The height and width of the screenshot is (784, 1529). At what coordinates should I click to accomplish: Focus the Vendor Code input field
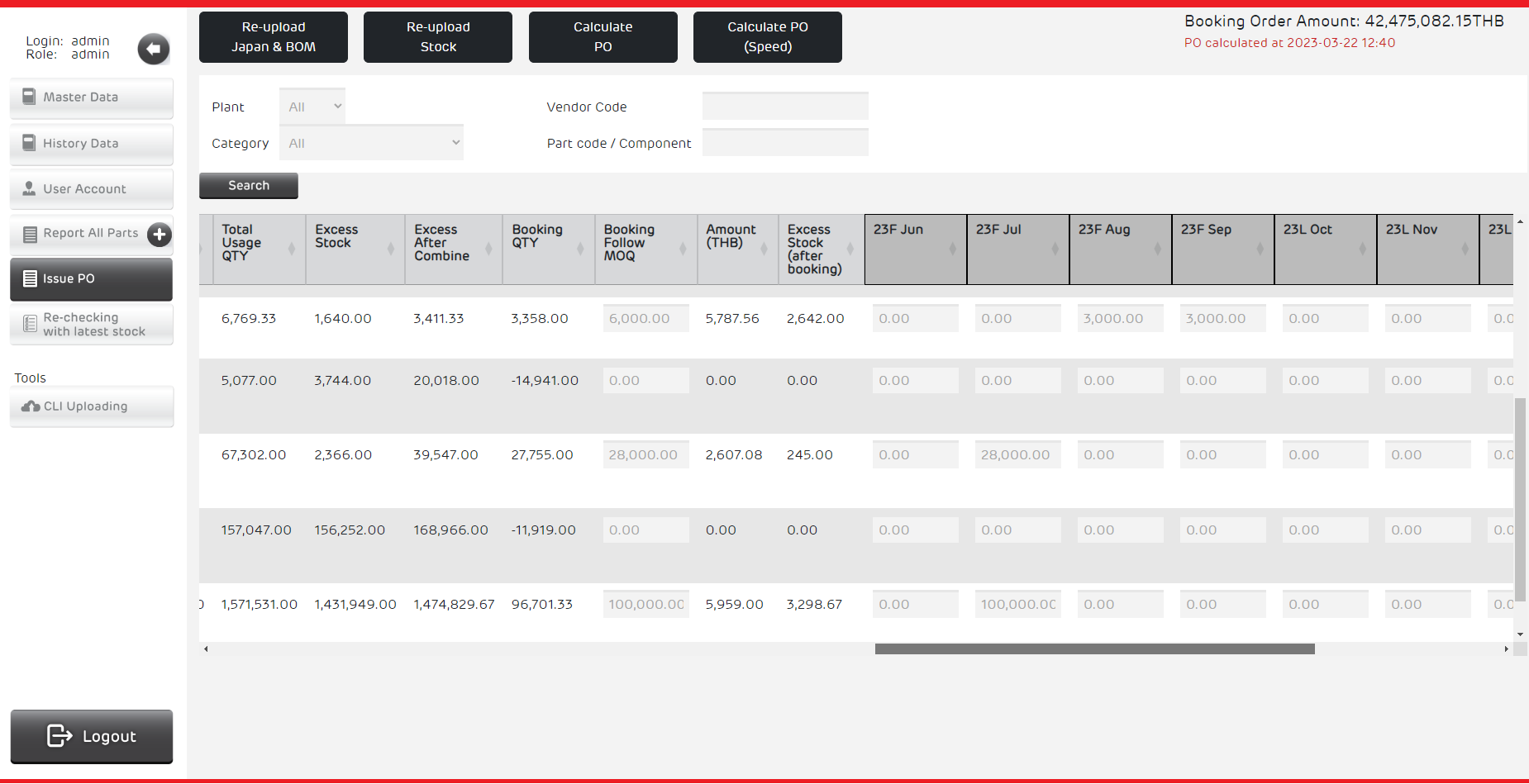(784, 107)
